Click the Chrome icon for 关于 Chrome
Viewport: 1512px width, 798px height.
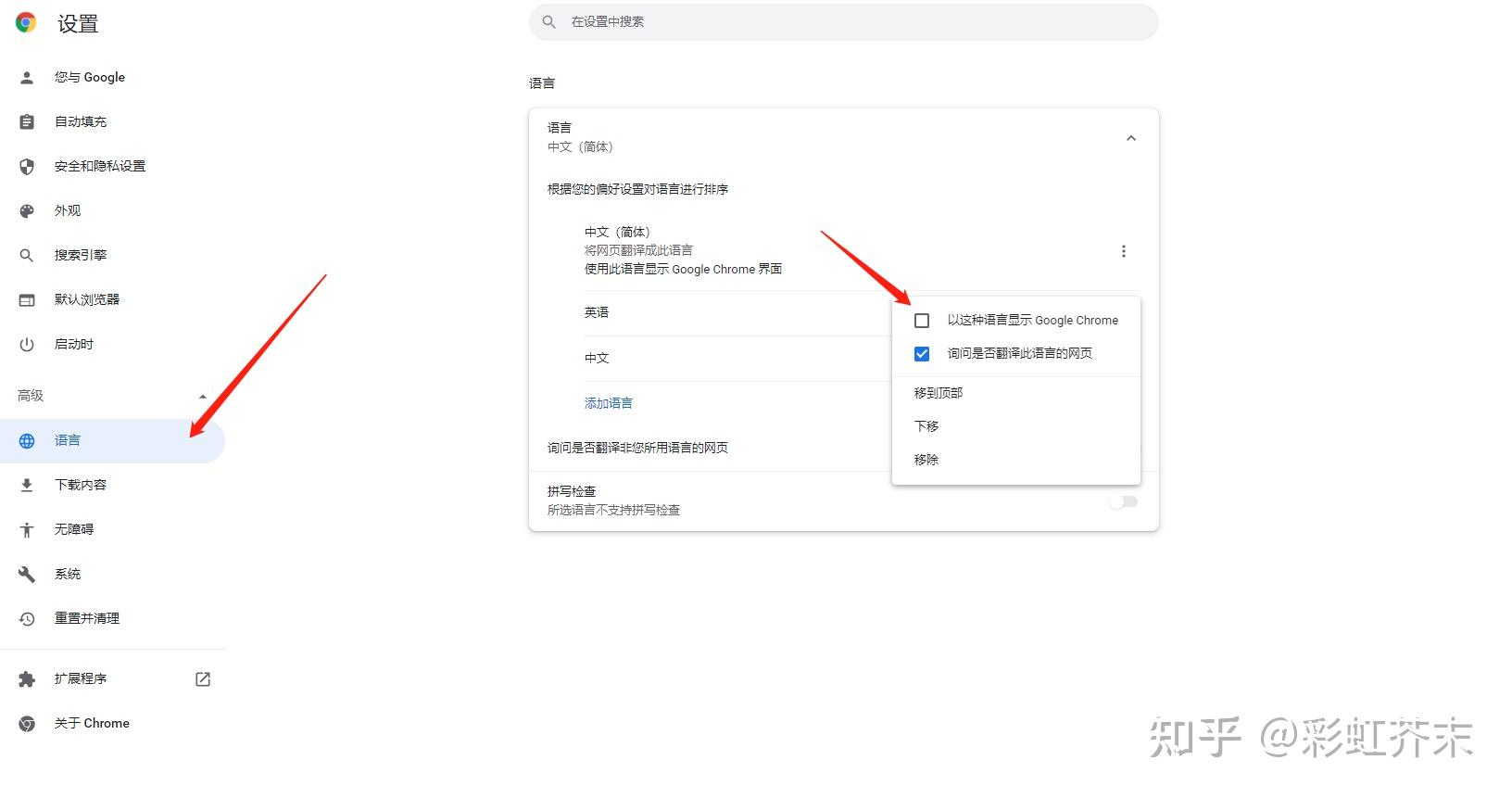(27, 724)
